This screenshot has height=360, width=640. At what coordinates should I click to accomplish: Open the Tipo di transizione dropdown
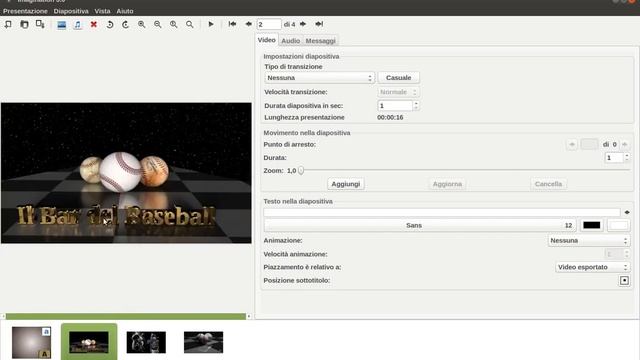[x=319, y=78]
